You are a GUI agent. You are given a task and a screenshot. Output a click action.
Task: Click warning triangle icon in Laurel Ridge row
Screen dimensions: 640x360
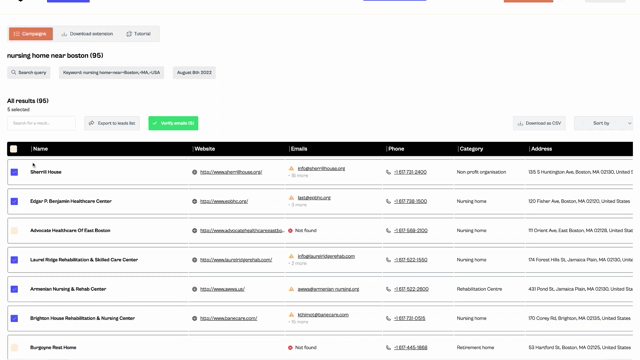coord(291,256)
